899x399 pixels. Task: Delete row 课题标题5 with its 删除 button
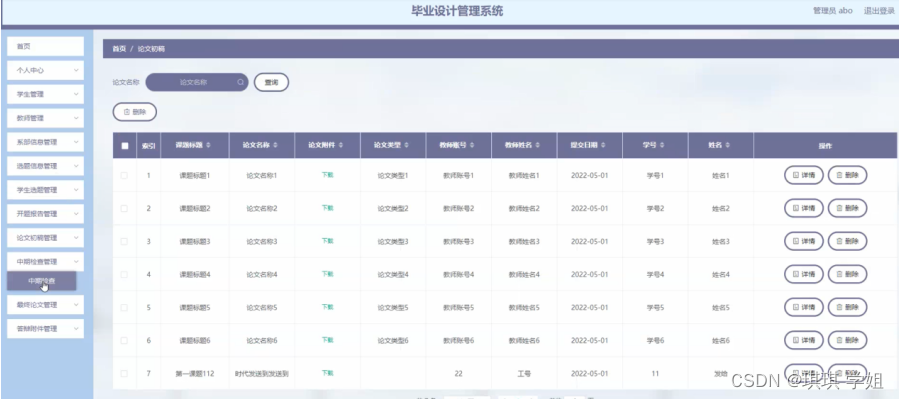tap(847, 307)
